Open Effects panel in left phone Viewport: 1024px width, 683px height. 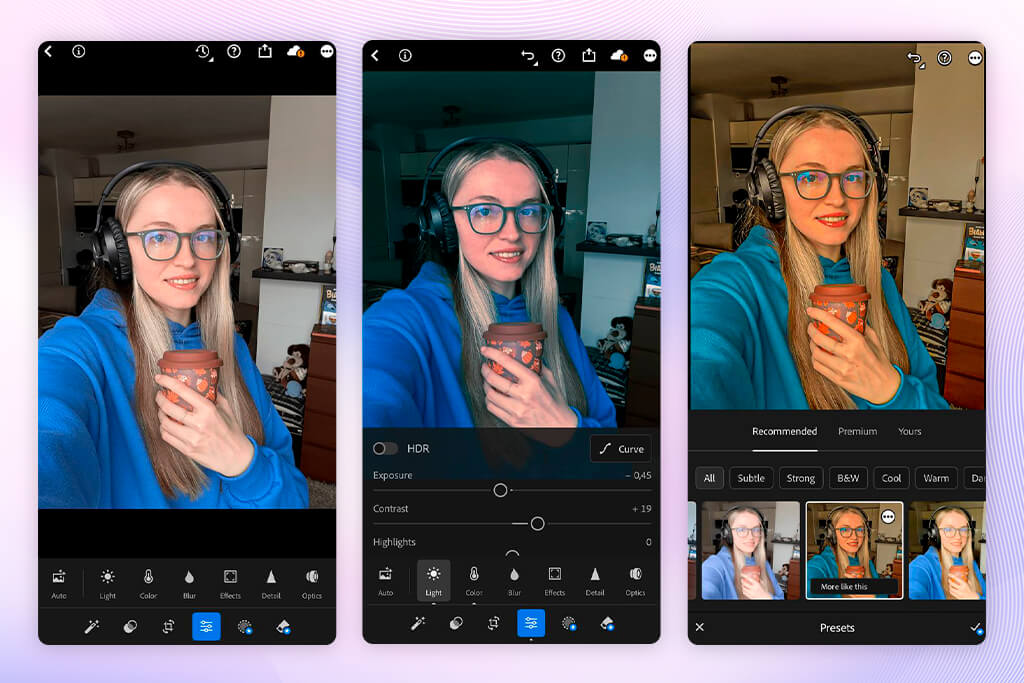(230, 583)
